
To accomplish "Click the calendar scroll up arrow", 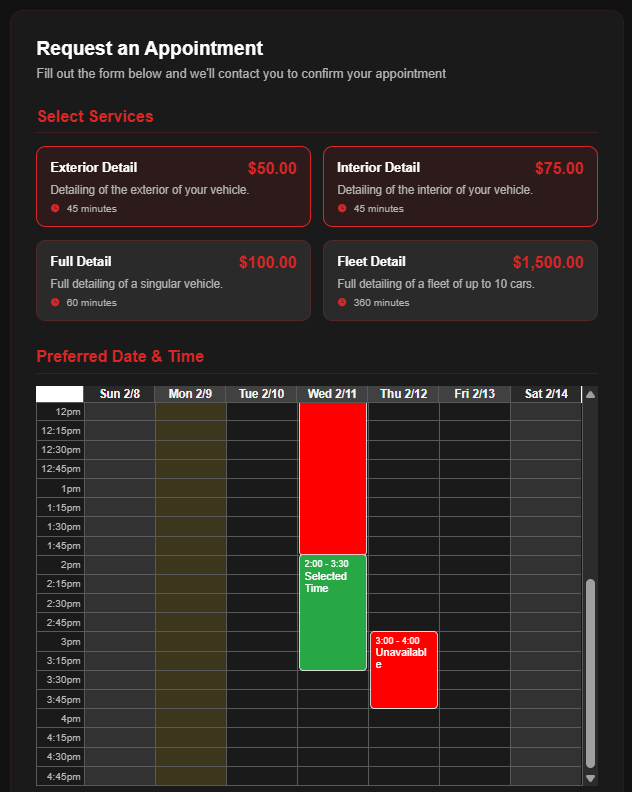I will pyautogui.click(x=590, y=394).
